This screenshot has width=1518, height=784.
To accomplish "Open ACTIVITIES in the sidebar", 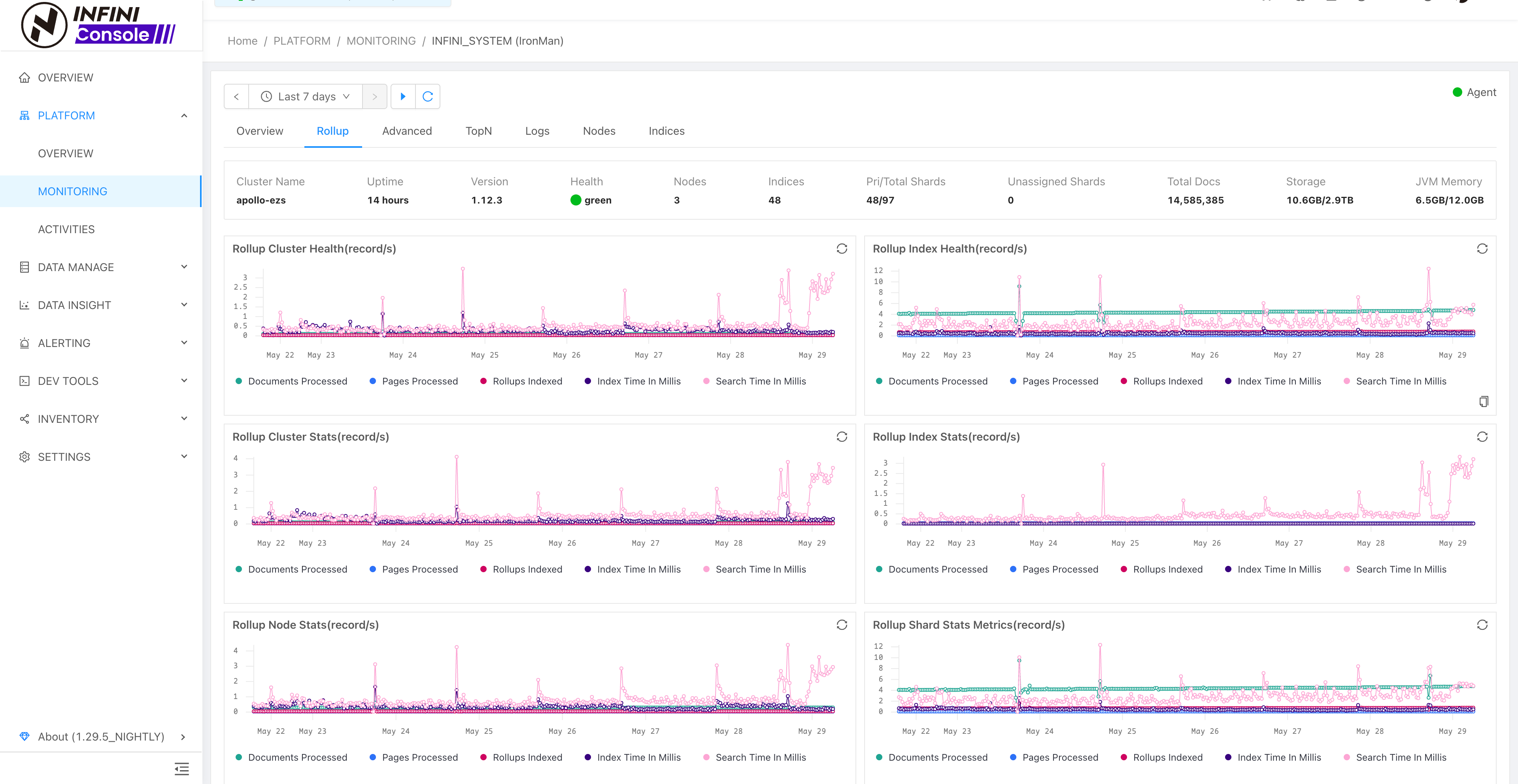I will click(66, 229).
